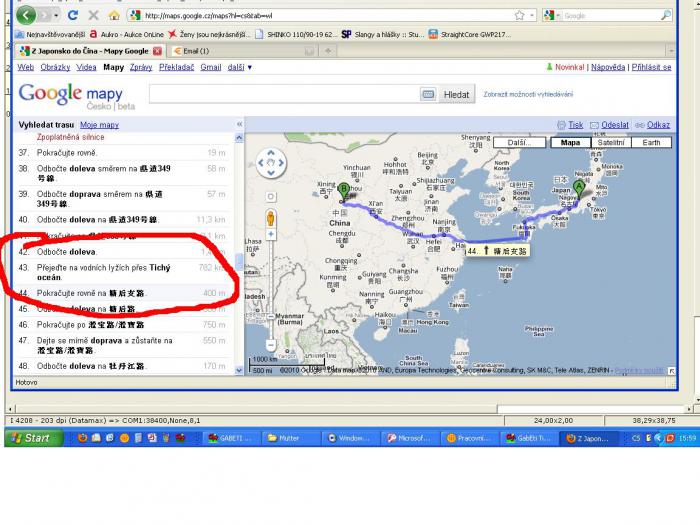The height and width of the screenshot is (525, 700).
Task: Open the 'Moje mapy' tab
Action: [x=99, y=125]
